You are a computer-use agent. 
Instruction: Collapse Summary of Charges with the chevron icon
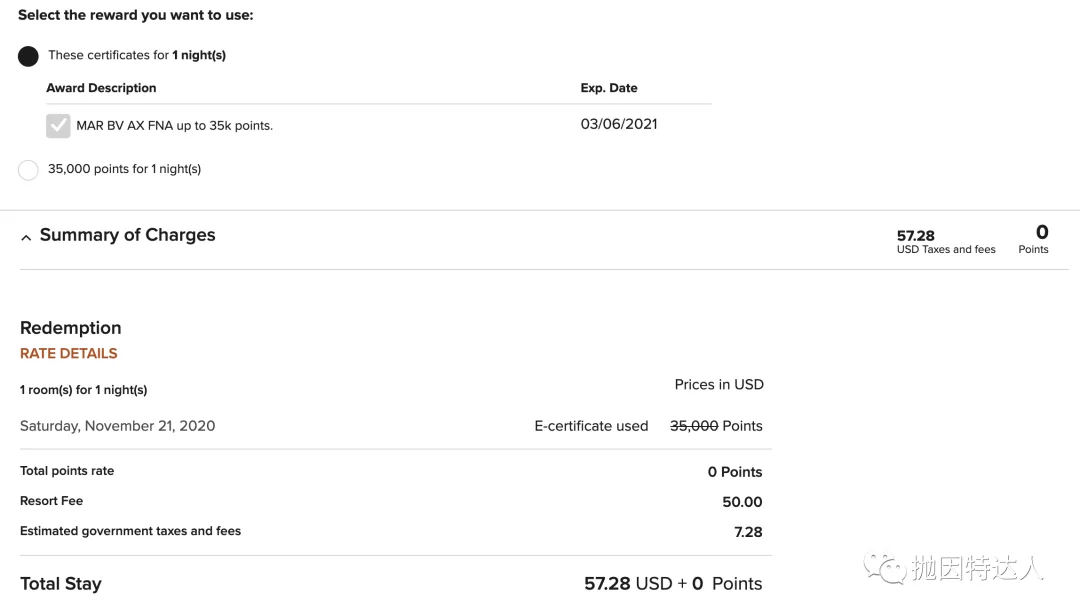(26, 237)
